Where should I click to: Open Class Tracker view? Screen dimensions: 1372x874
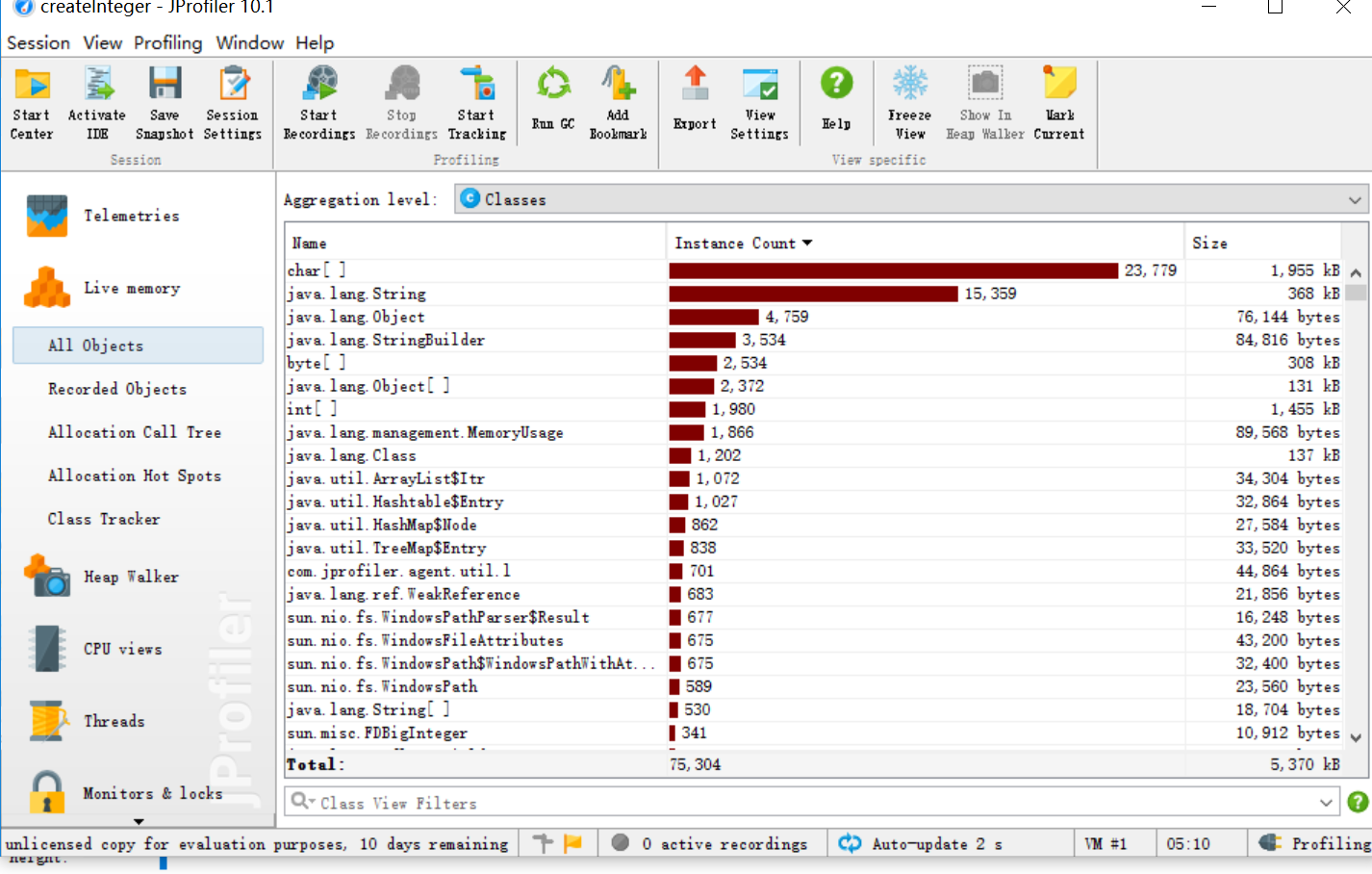click(x=104, y=519)
